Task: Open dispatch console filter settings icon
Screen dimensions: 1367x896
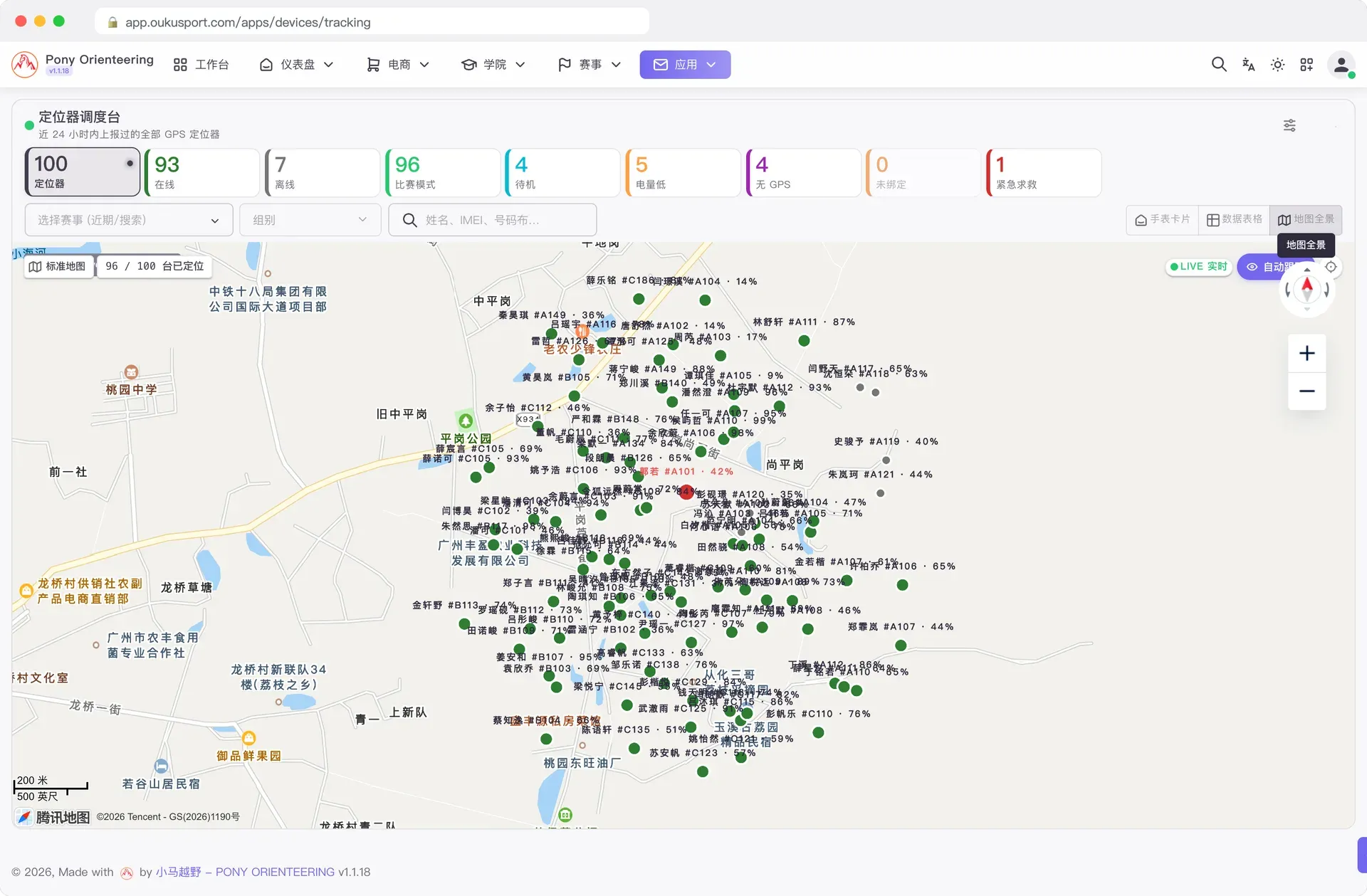Action: click(1289, 125)
